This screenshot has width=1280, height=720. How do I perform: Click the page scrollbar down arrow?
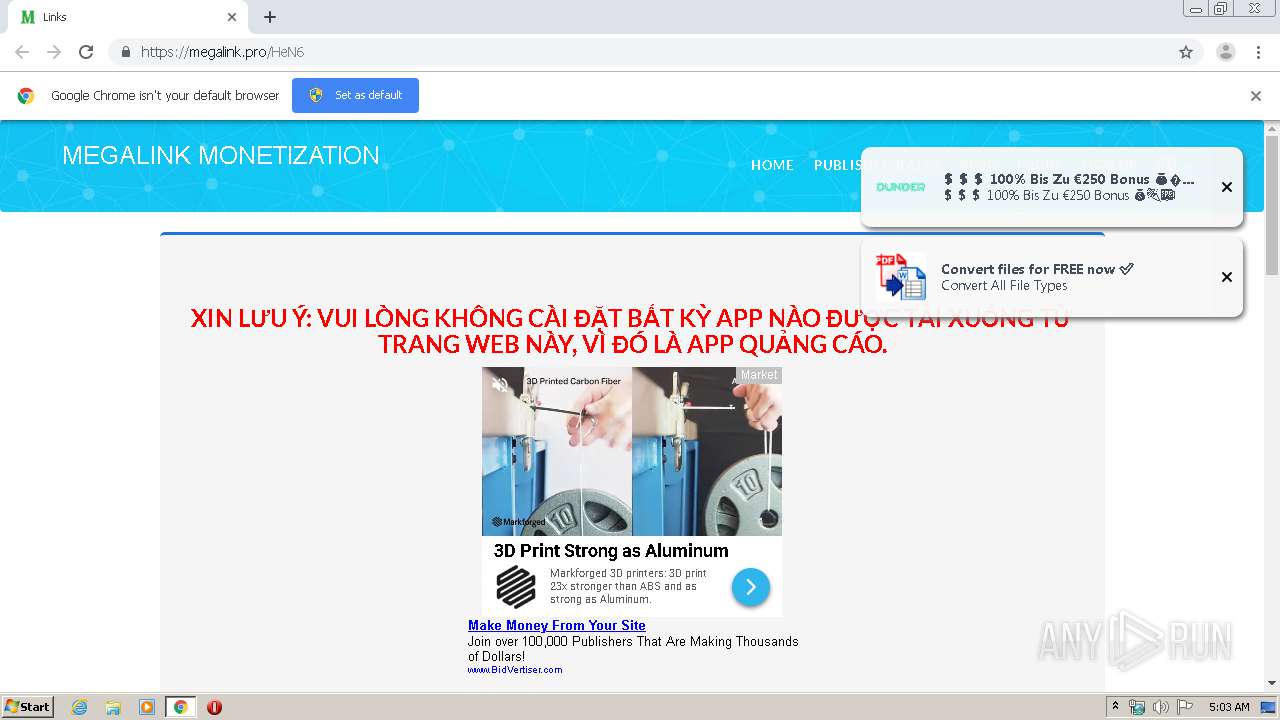pos(1272,683)
